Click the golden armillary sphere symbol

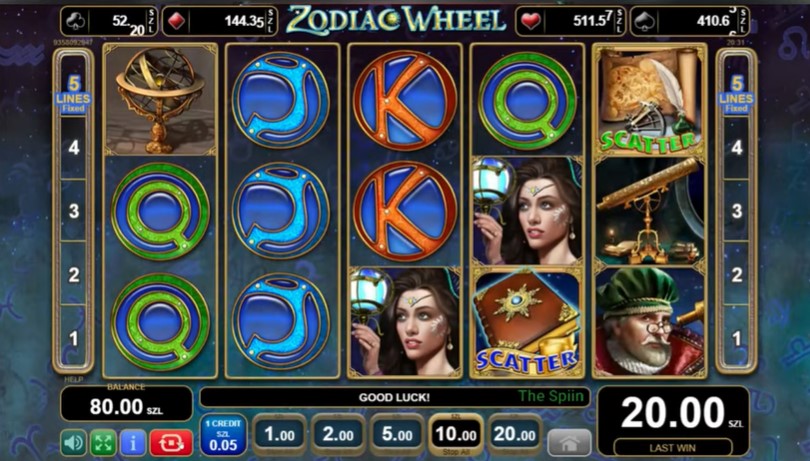coord(160,100)
